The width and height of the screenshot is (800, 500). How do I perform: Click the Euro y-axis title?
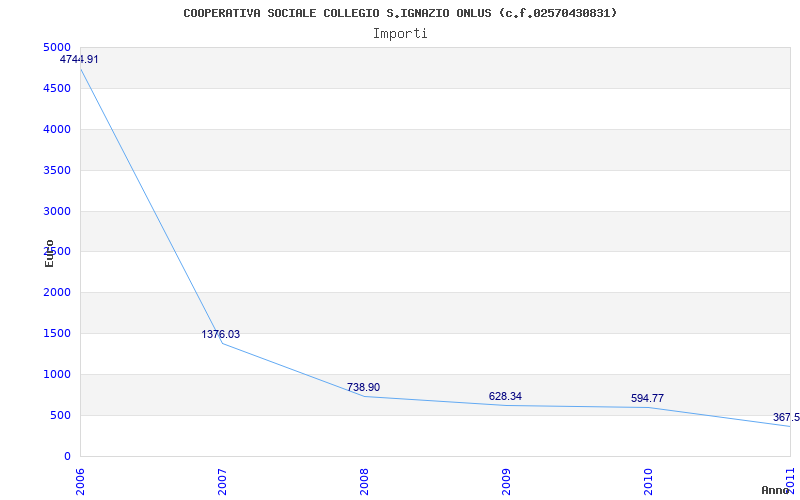(49, 253)
